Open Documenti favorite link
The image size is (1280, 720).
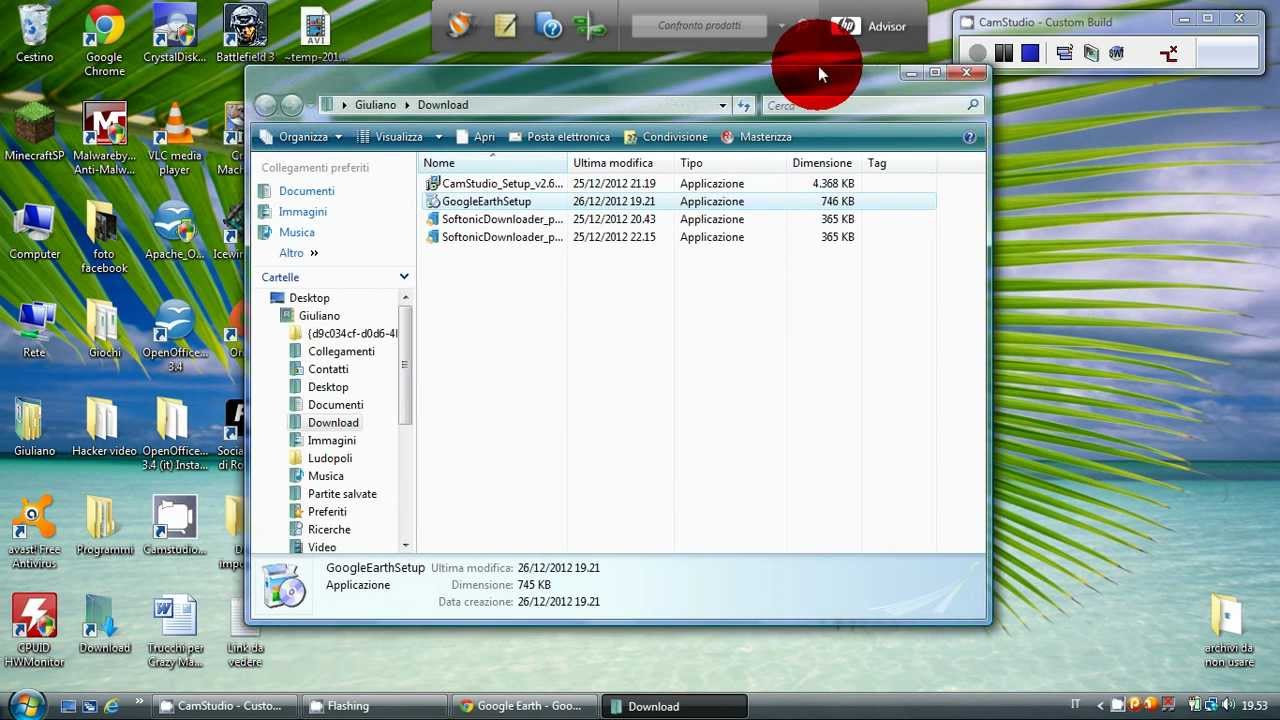coord(306,191)
